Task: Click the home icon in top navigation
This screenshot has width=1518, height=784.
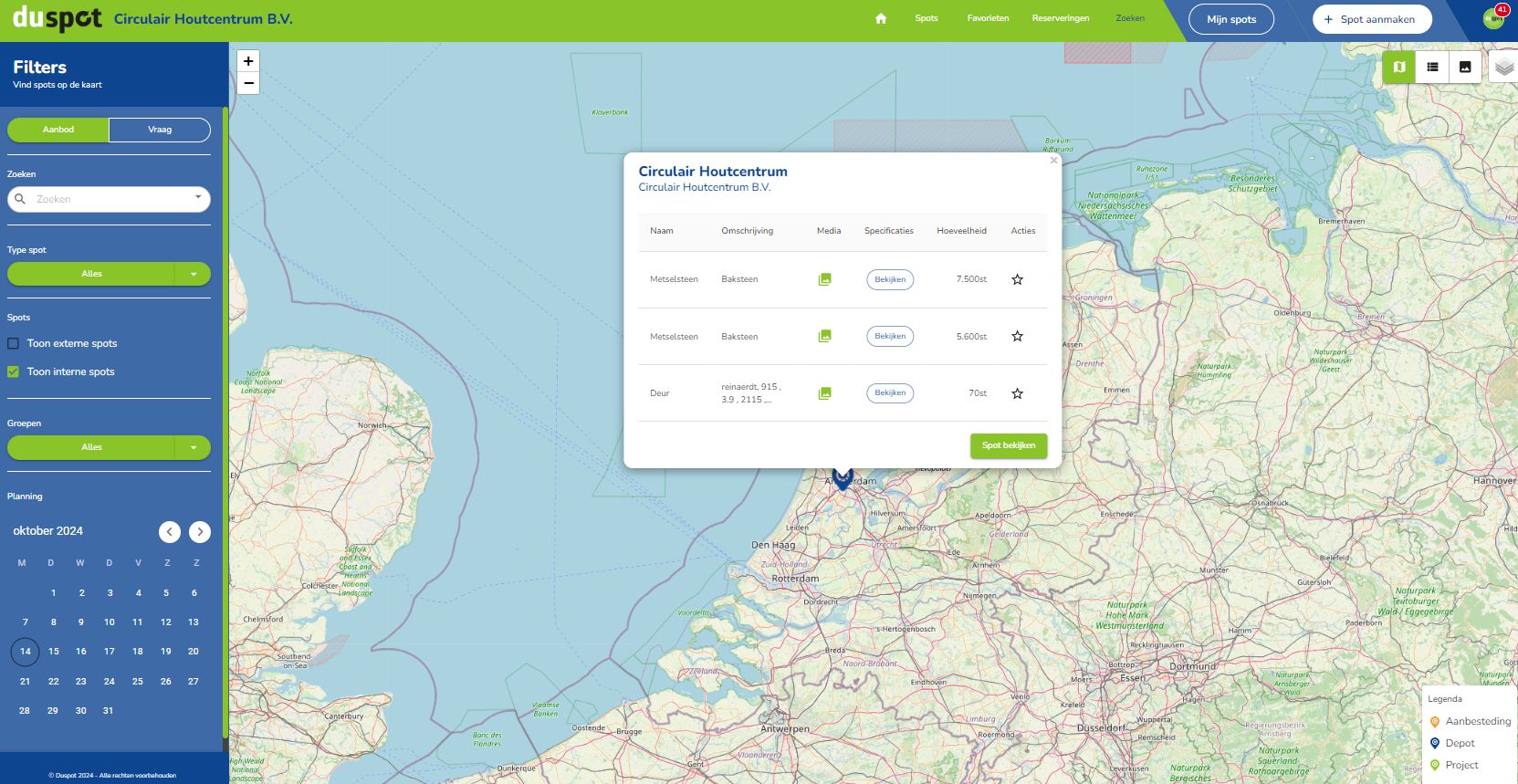Action: [x=881, y=18]
